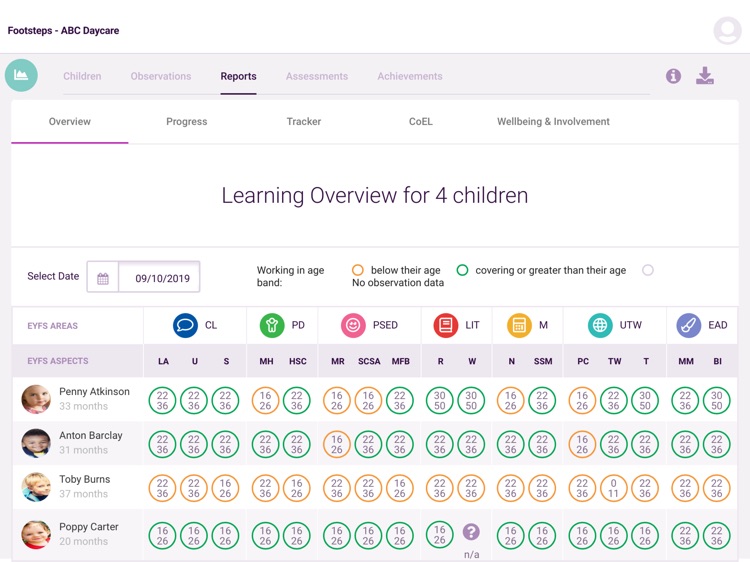The width and height of the screenshot is (750, 562).
Task: Click the purple EAD paintbrush icon
Action: [x=689, y=325]
